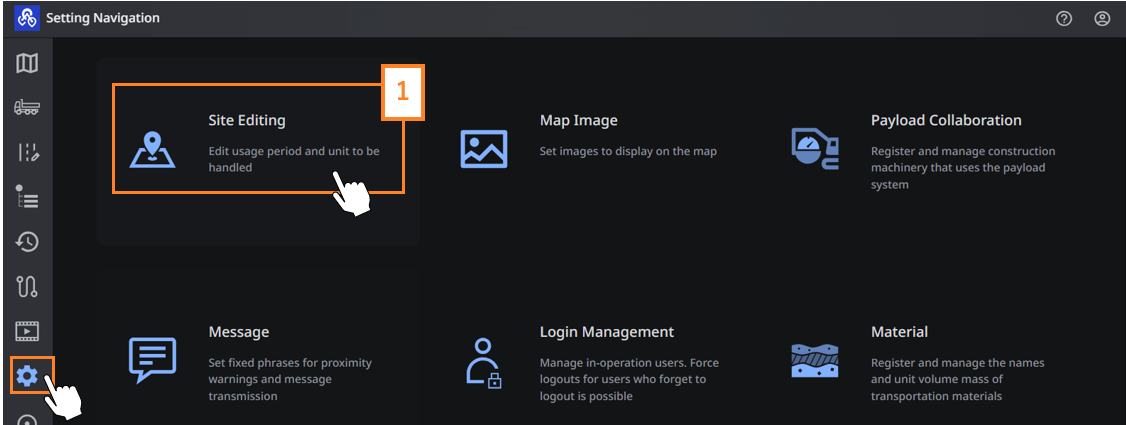Click the Map Image picture icon
The image size is (1126, 425).
click(483, 149)
